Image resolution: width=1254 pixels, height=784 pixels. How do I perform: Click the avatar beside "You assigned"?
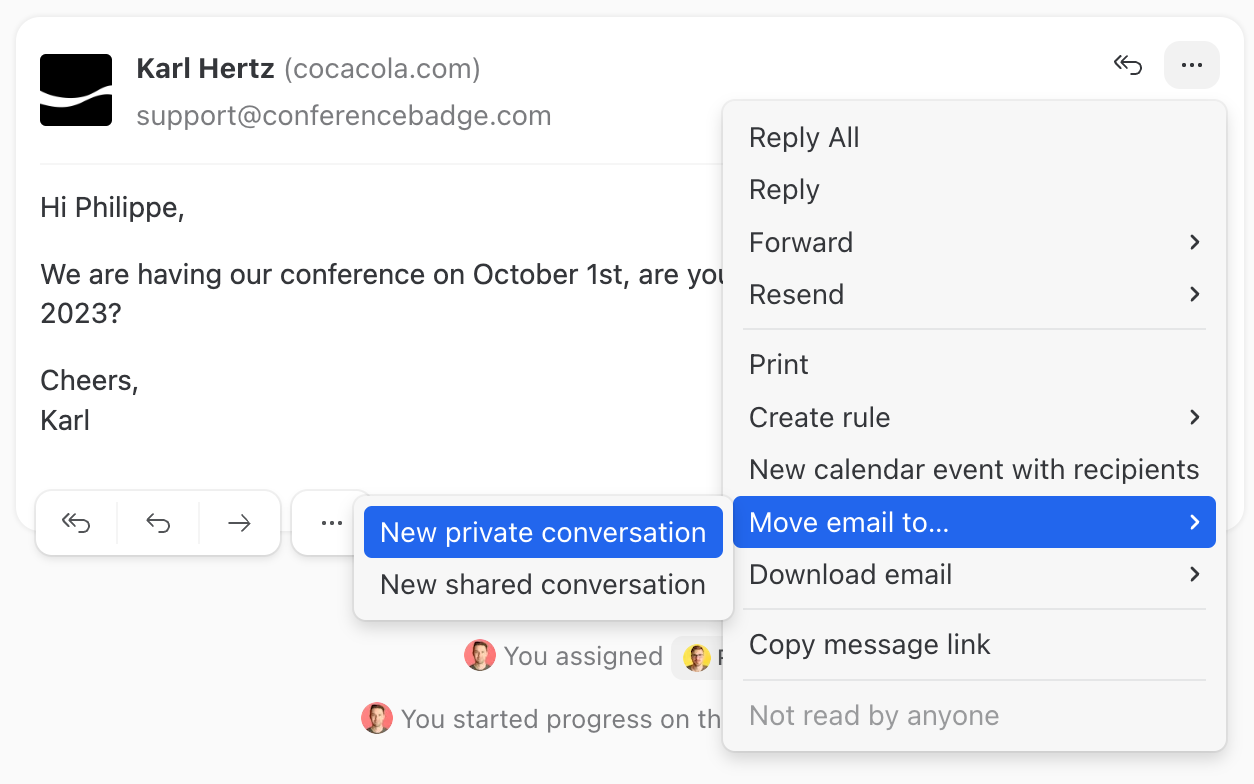tap(480, 656)
